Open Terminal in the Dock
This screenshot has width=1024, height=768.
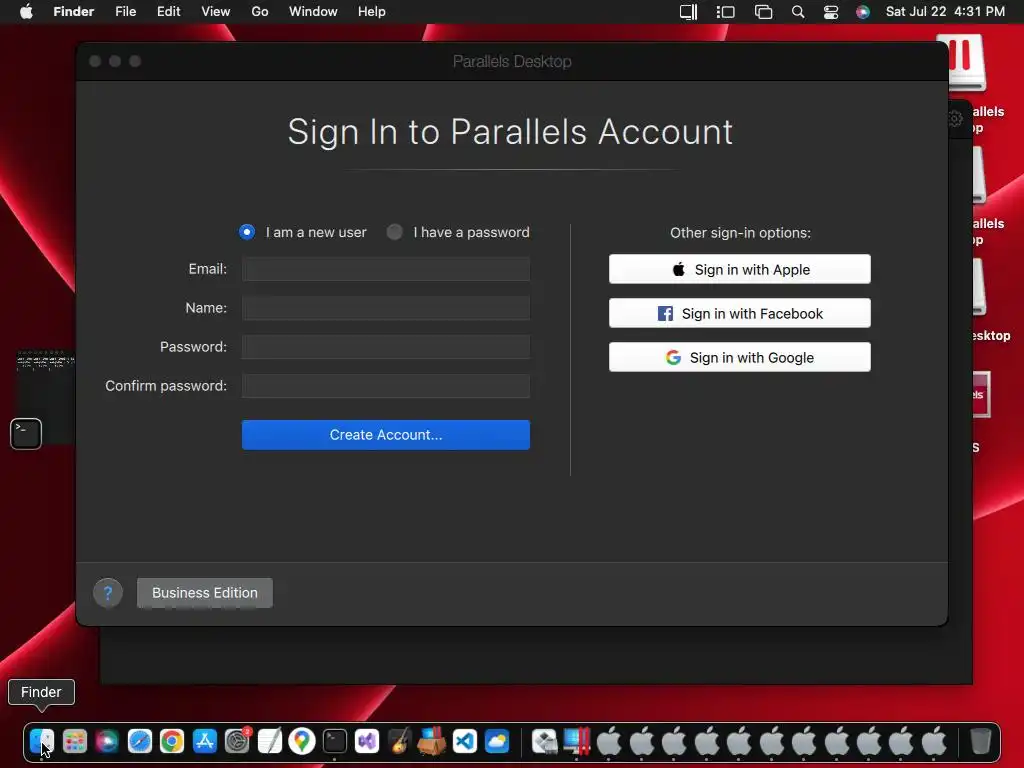334,741
